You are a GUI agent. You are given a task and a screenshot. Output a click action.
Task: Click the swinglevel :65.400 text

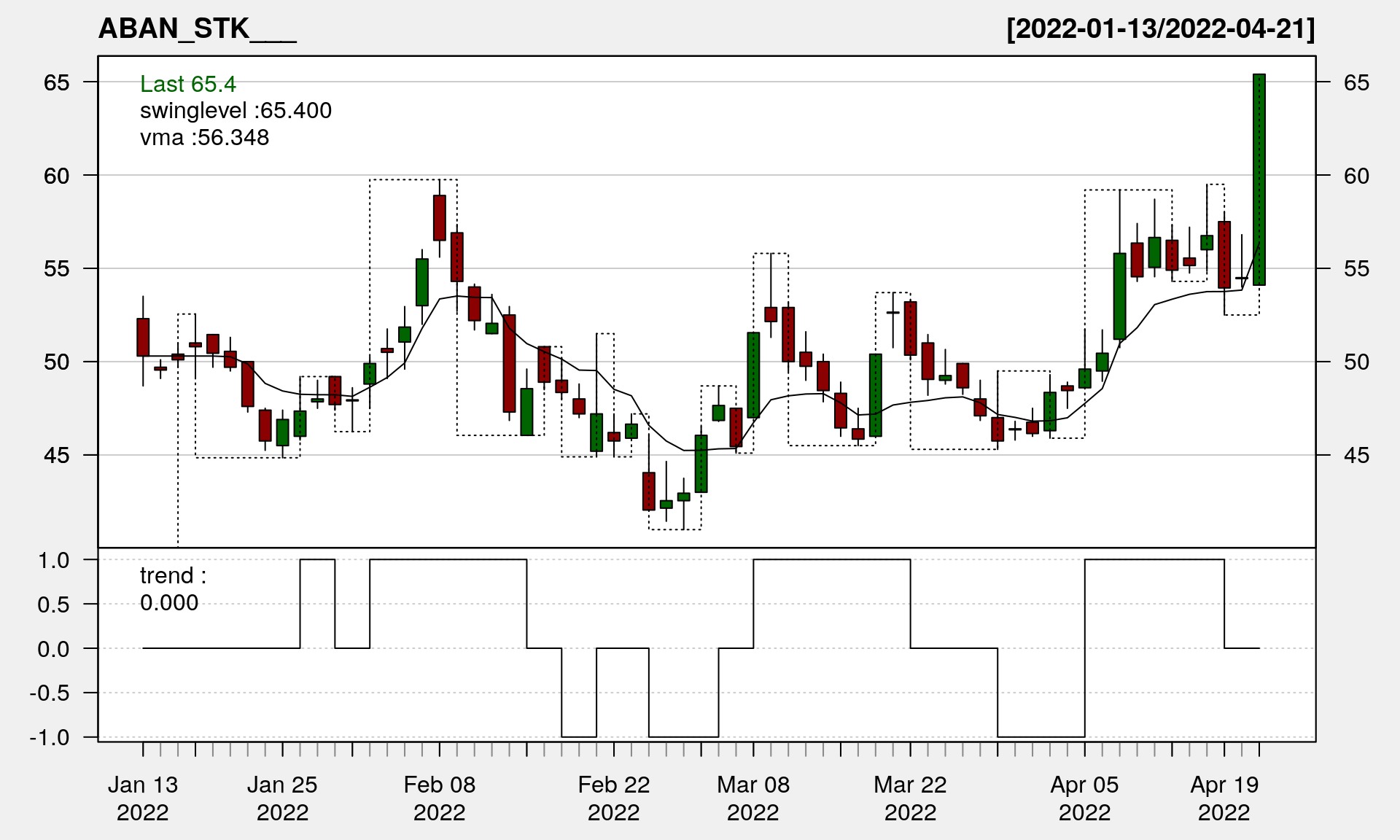coord(236,111)
